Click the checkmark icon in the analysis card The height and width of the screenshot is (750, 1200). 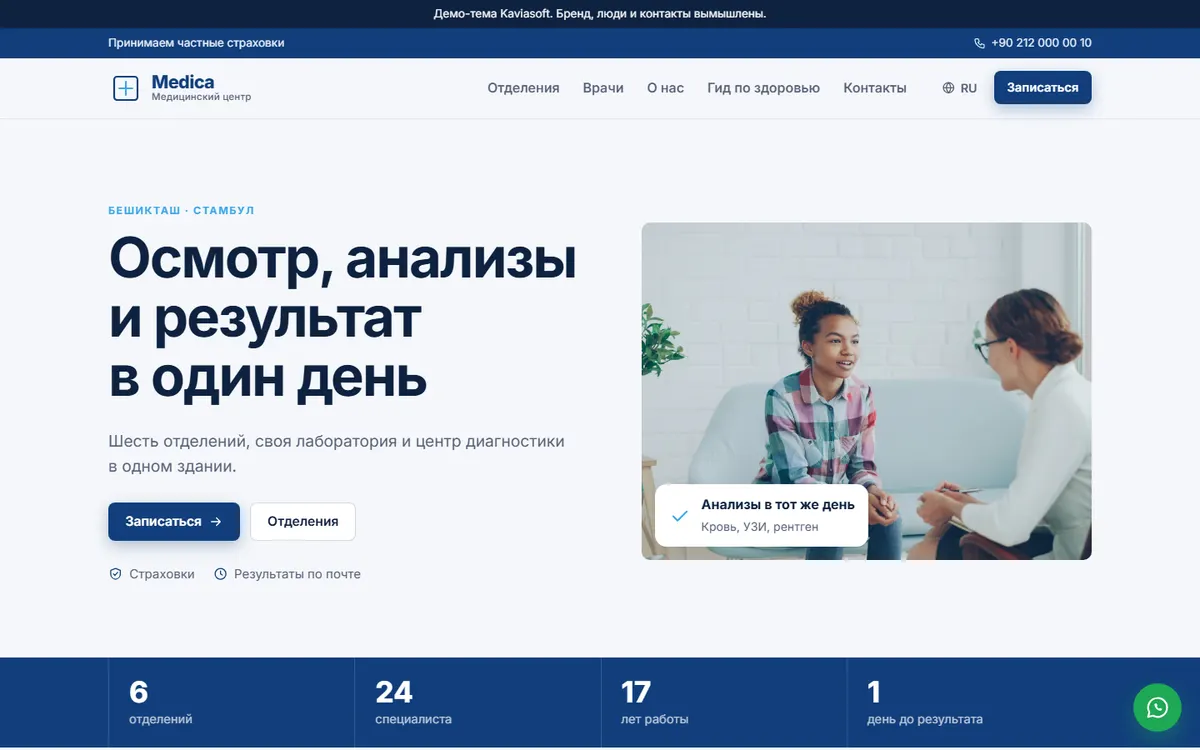pyautogui.click(x=680, y=516)
